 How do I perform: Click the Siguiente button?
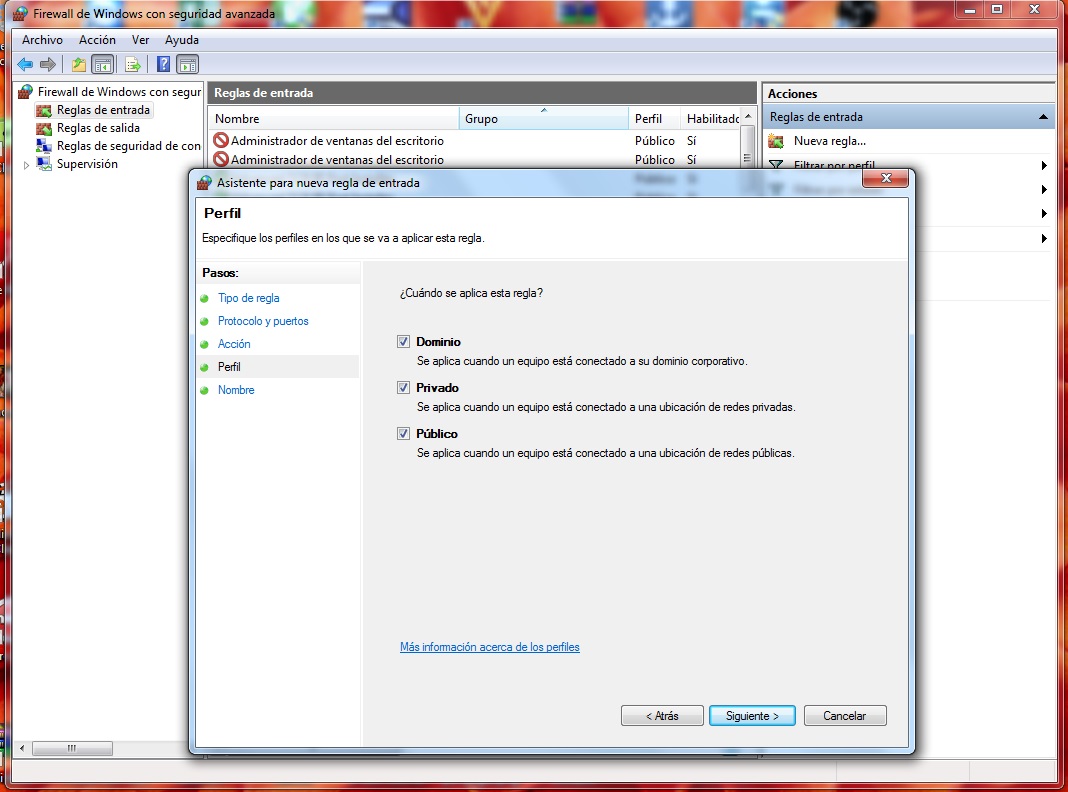752,716
